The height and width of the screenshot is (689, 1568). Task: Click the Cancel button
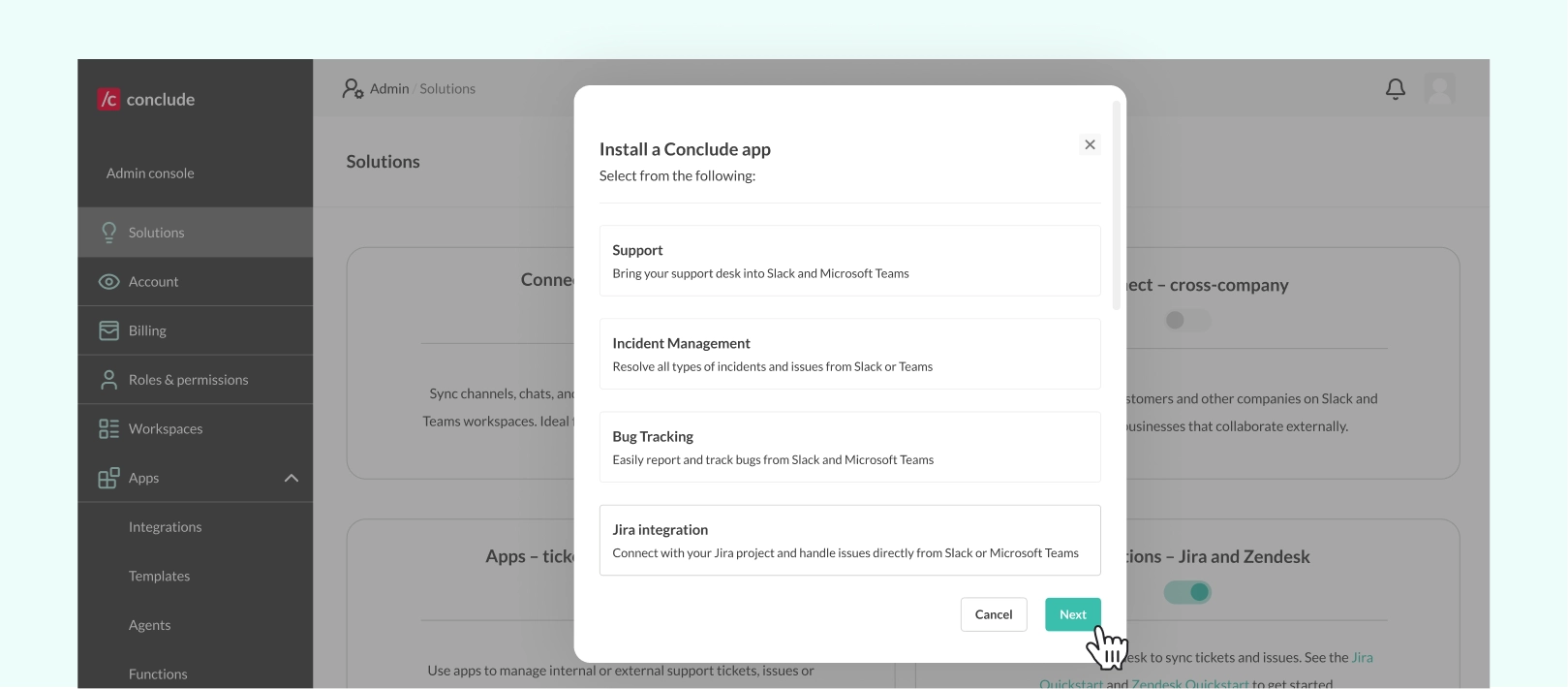coord(994,614)
